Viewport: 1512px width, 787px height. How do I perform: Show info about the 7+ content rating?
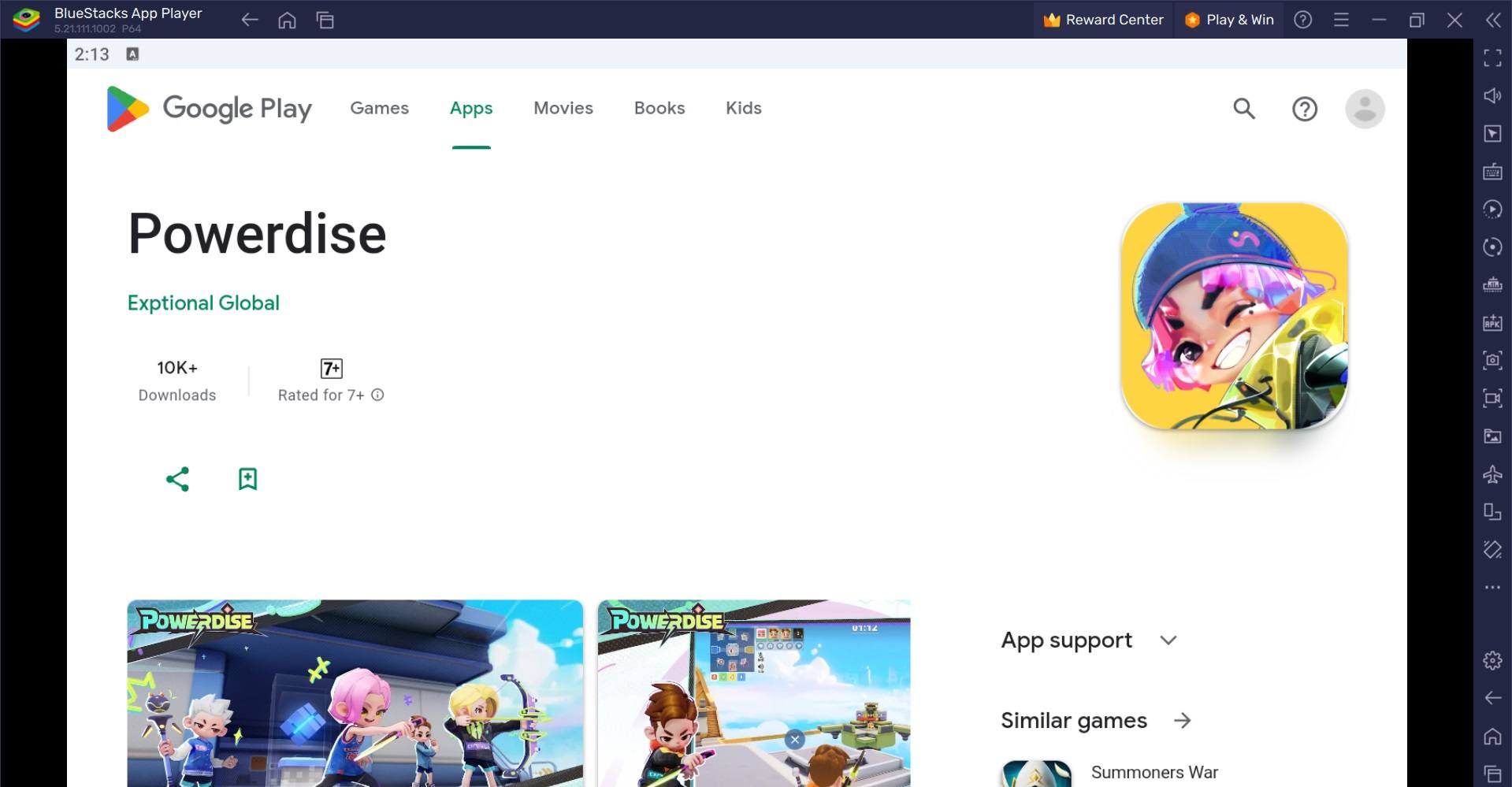point(377,395)
